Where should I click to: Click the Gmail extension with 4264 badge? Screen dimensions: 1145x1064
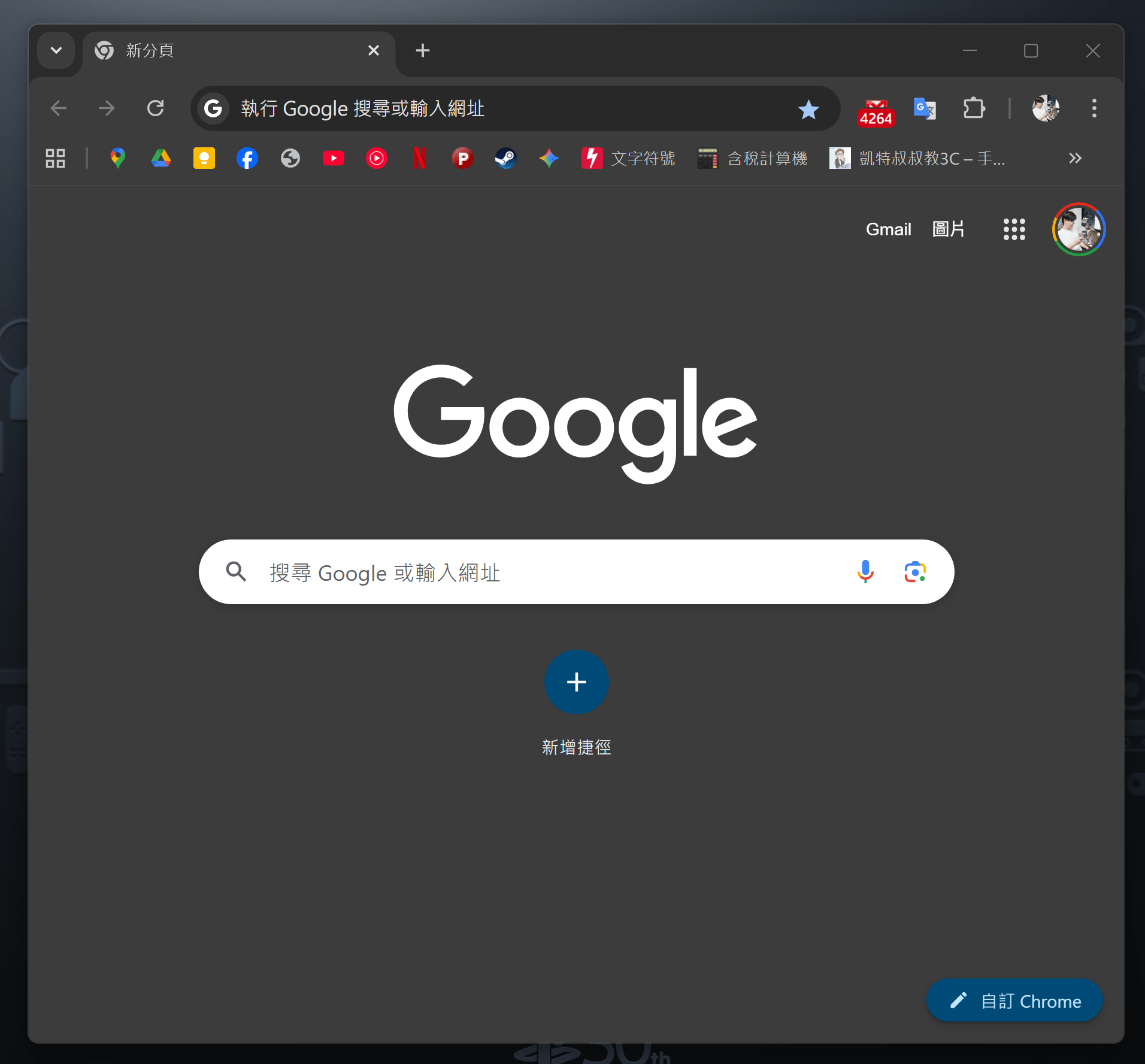point(876,110)
